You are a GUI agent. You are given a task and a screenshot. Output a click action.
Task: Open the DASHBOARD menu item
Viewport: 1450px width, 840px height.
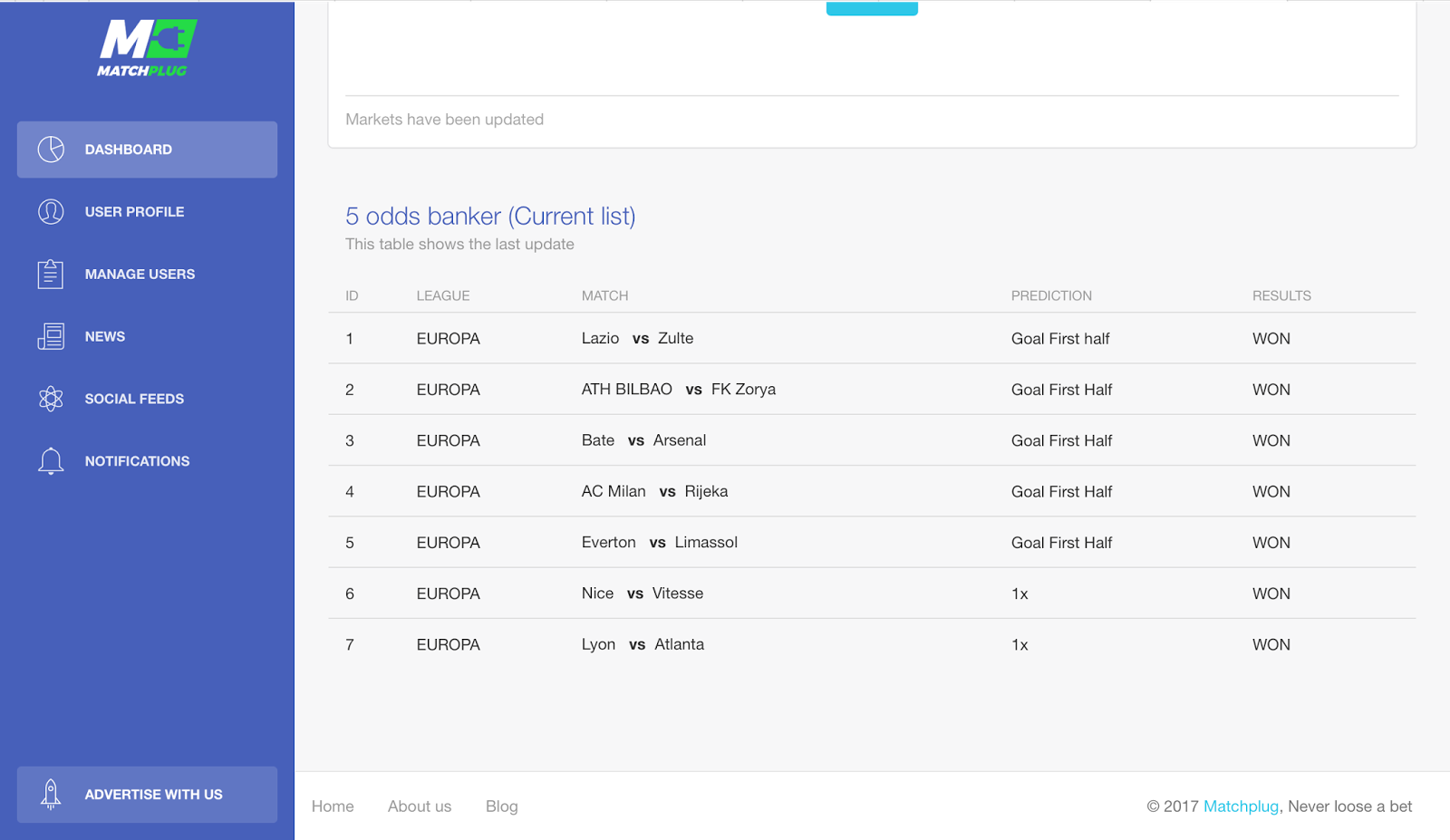pyautogui.click(x=147, y=150)
